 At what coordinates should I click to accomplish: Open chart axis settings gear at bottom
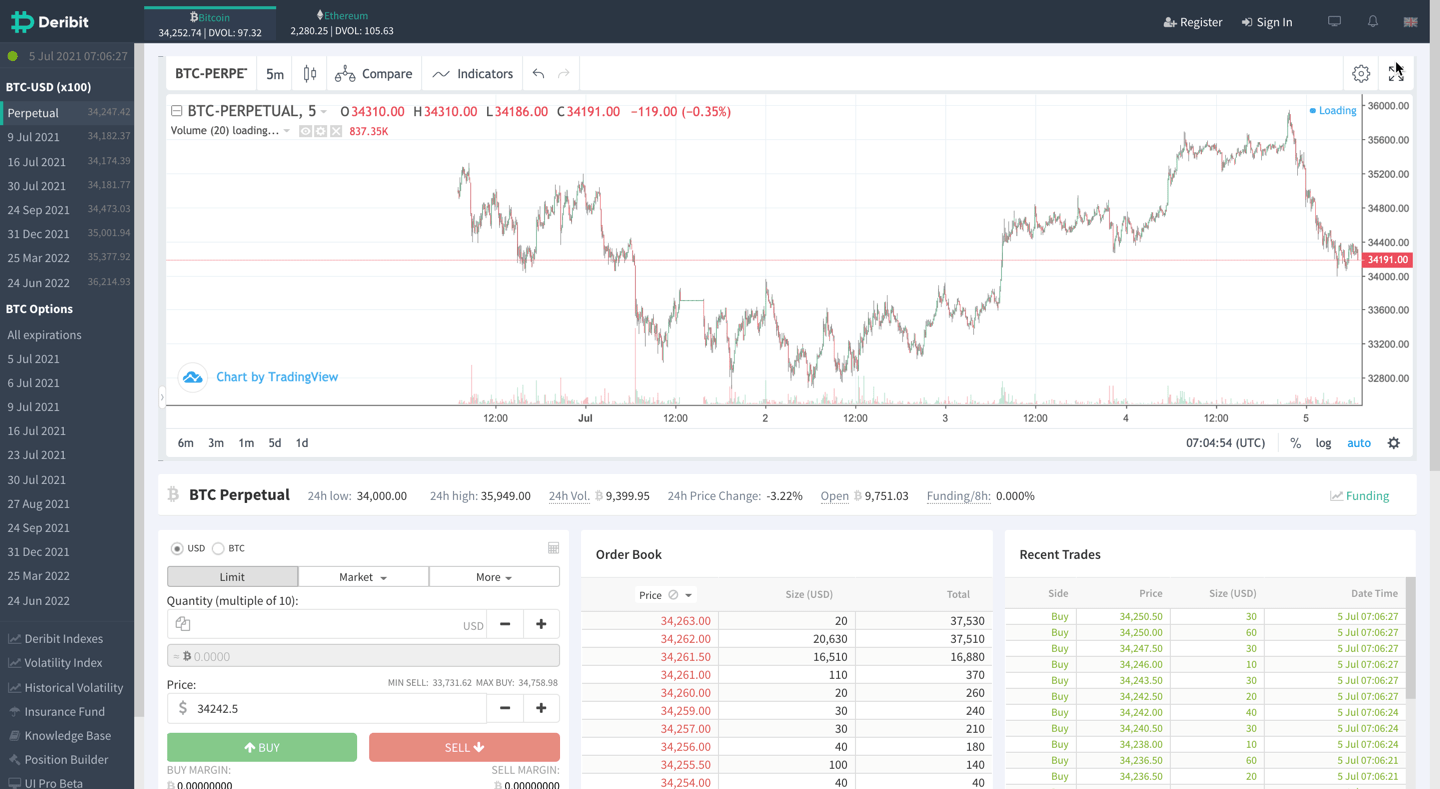(x=1394, y=443)
